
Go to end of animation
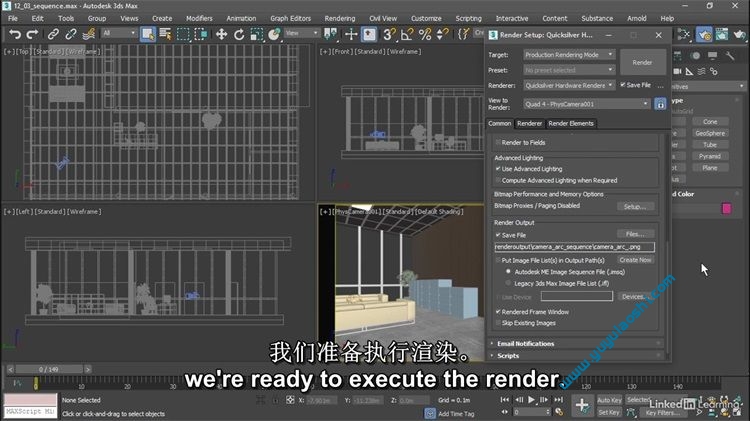coord(558,399)
